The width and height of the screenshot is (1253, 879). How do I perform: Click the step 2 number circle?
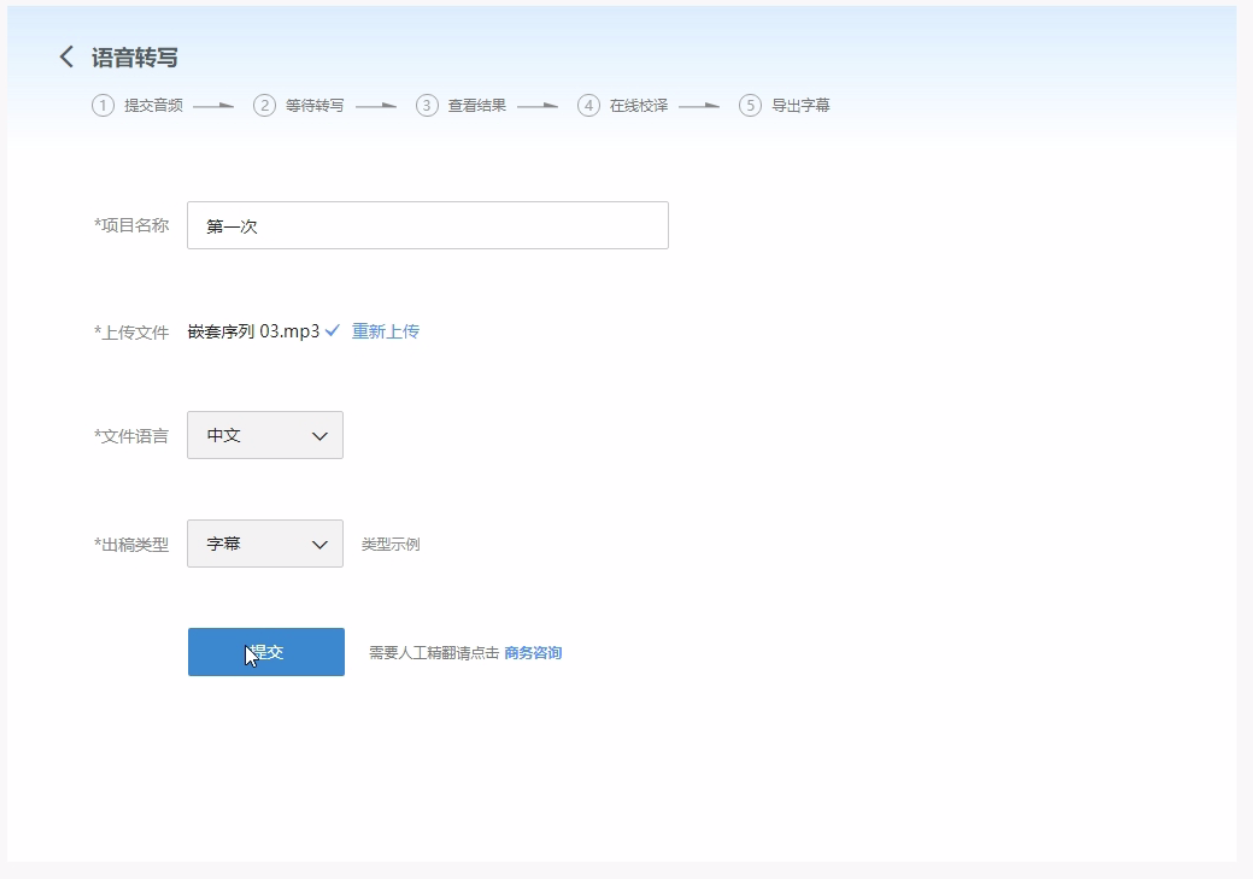[264, 105]
